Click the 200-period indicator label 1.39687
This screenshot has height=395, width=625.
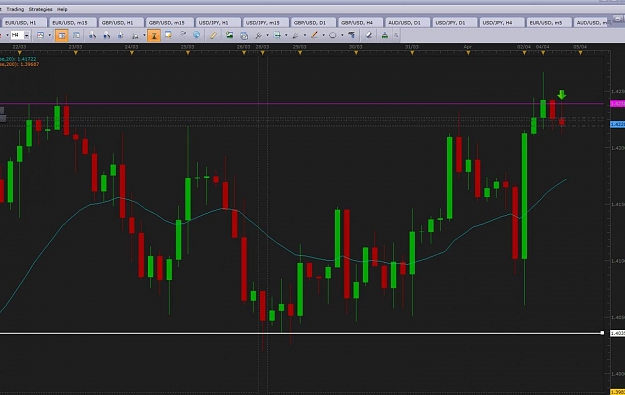coord(20,64)
